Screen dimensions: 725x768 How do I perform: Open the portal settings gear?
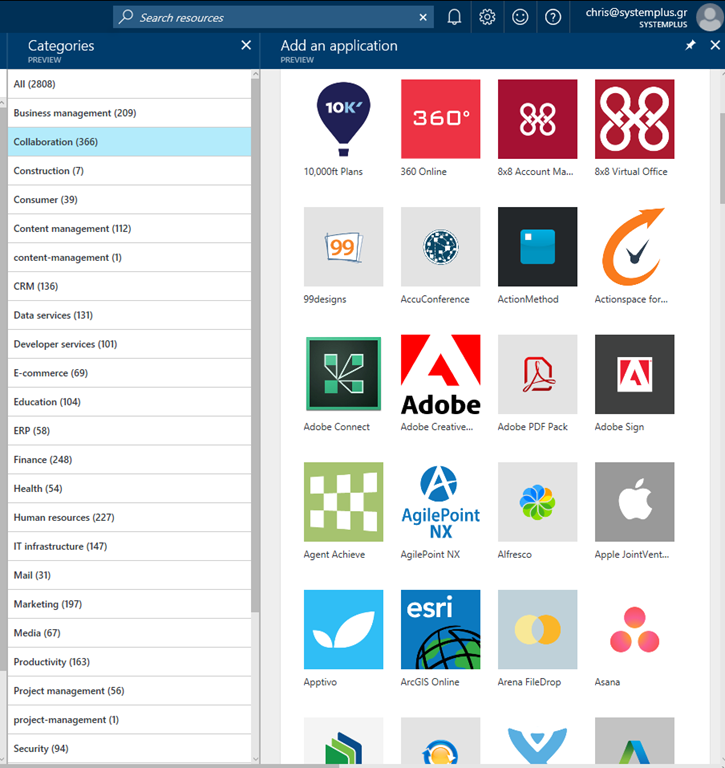(x=487, y=17)
